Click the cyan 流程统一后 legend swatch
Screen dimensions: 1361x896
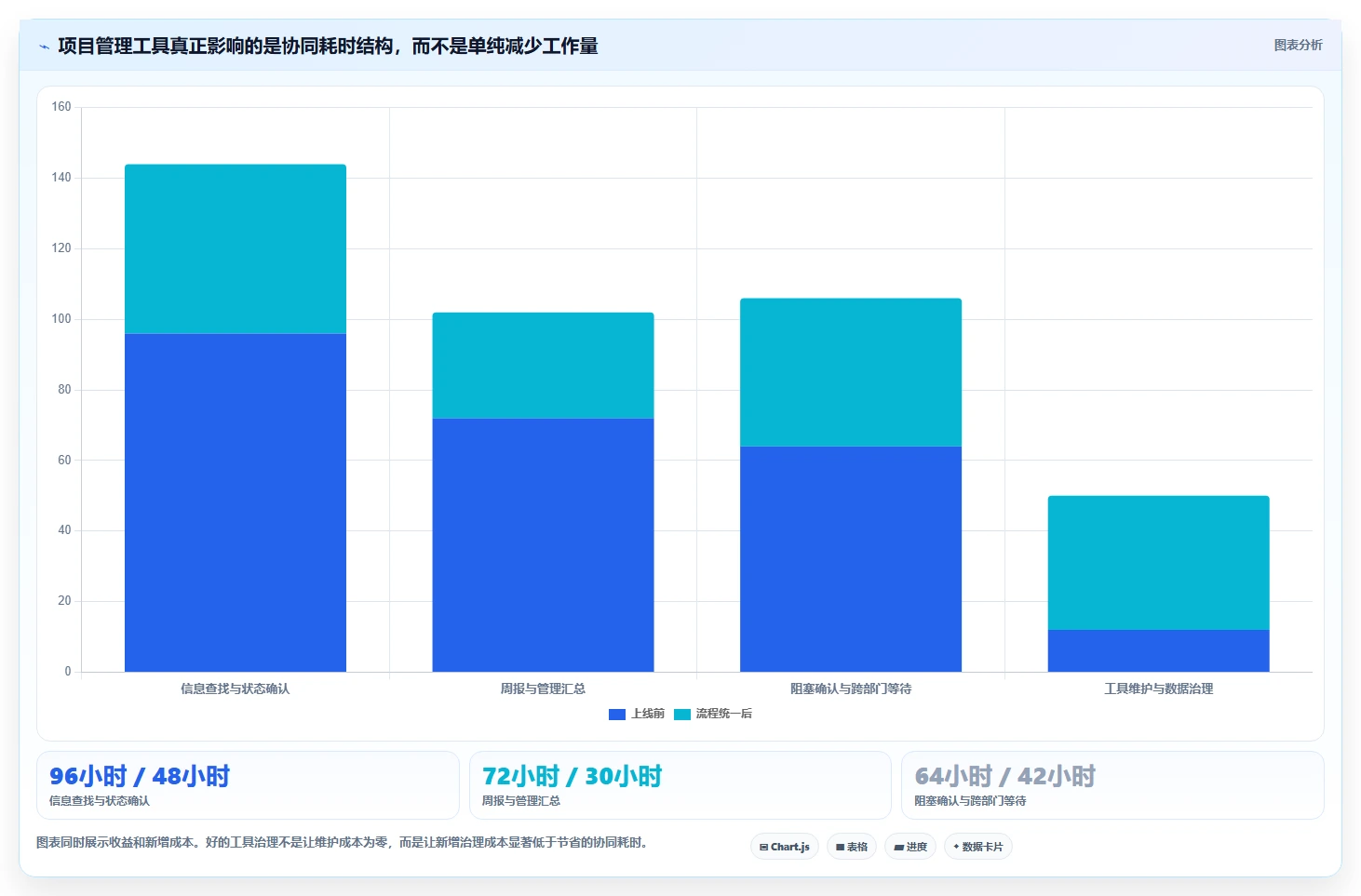(x=682, y=715)
